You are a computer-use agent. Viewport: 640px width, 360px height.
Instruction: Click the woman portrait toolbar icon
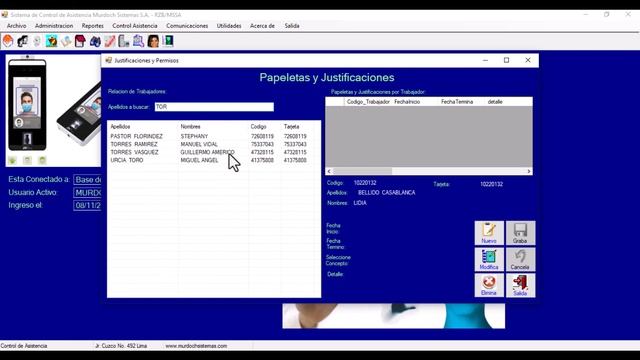point(153,41)
